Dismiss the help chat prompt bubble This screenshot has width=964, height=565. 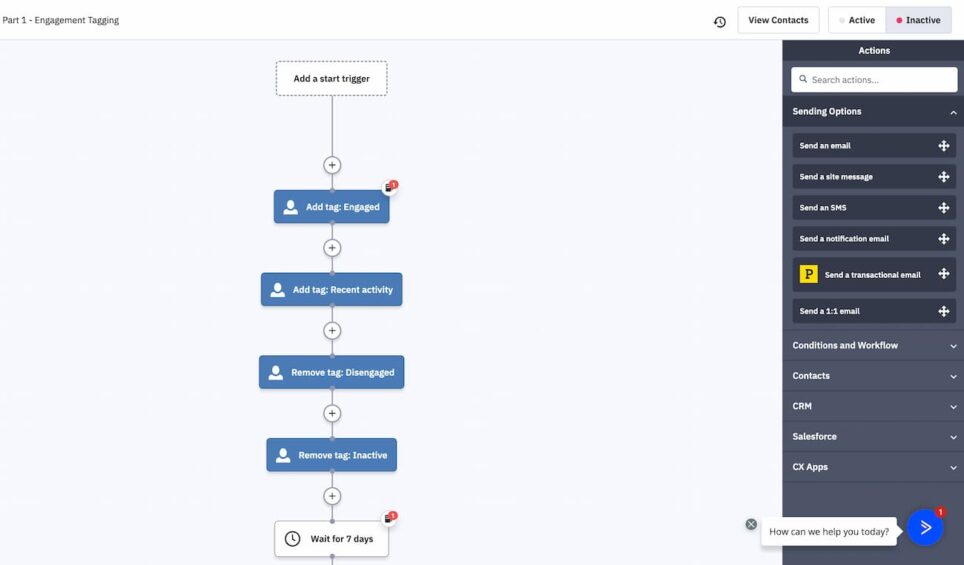click(x=751, y=524)
